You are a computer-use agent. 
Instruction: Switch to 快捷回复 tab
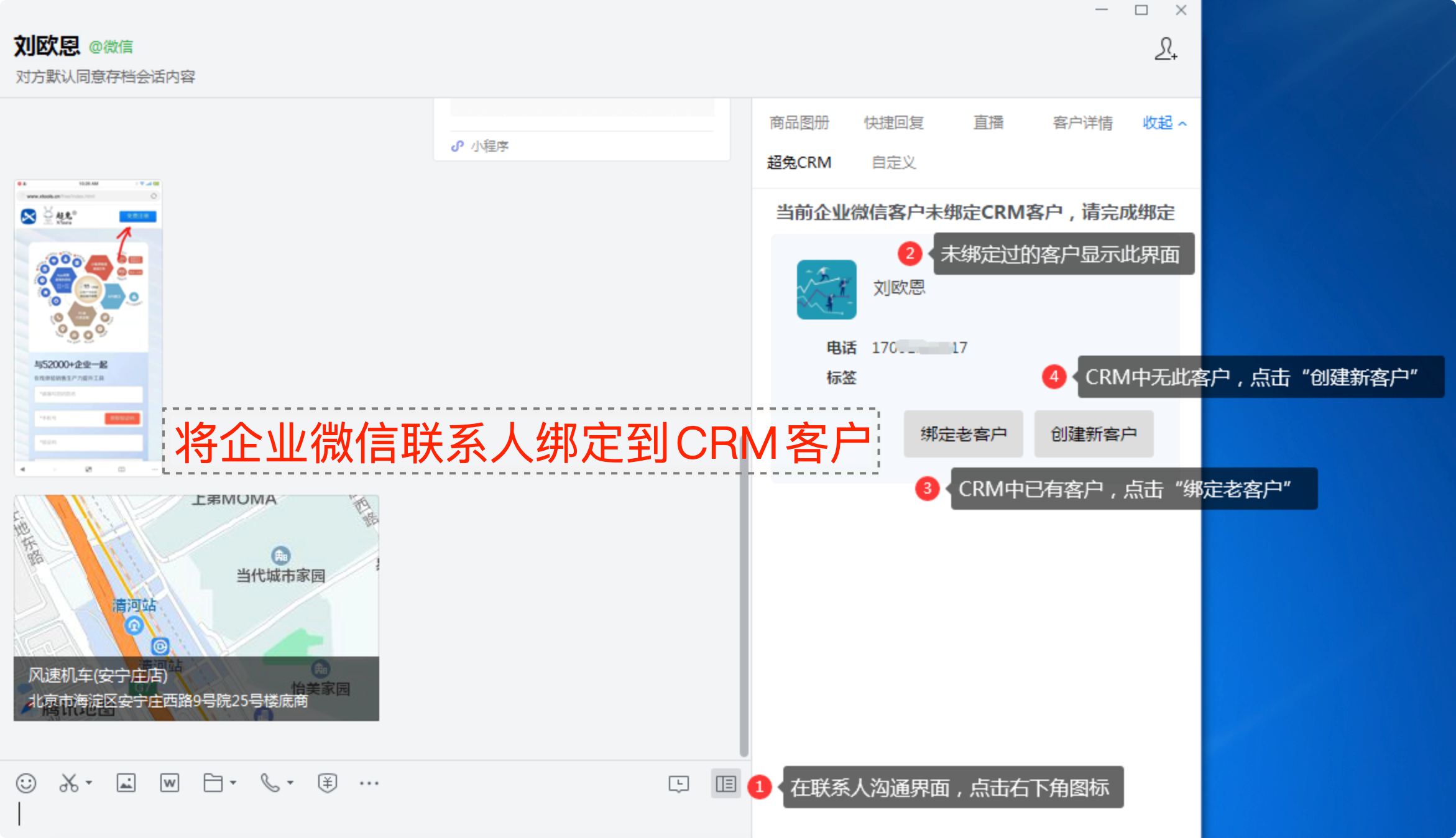(x=894, y=122)
